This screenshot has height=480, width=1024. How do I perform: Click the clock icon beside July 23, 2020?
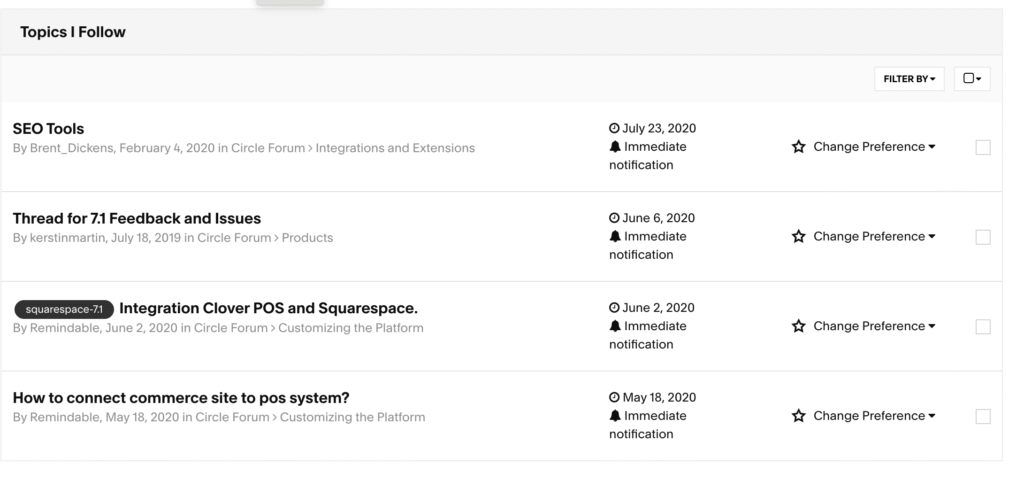point(614,129)
